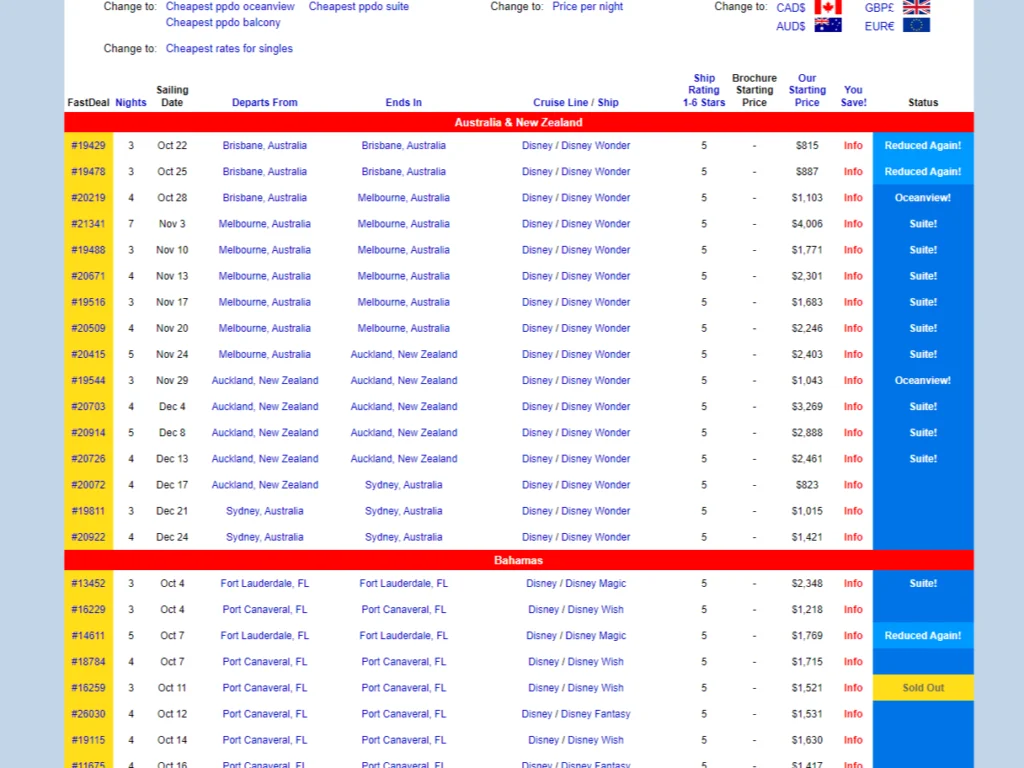The image size is (1024, 768).
Task: Click Auckland, New Zealand Ends In for Nov 24 row
Action: point(404,355)
